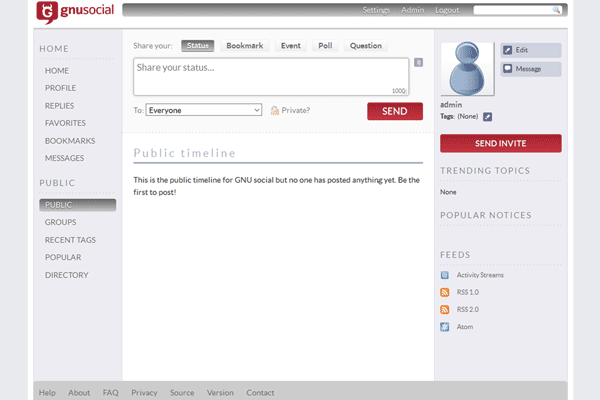Viewport: 600px width, 400px height.
Task: Click the attach file icon beside status box
Action: click(418, 63)
